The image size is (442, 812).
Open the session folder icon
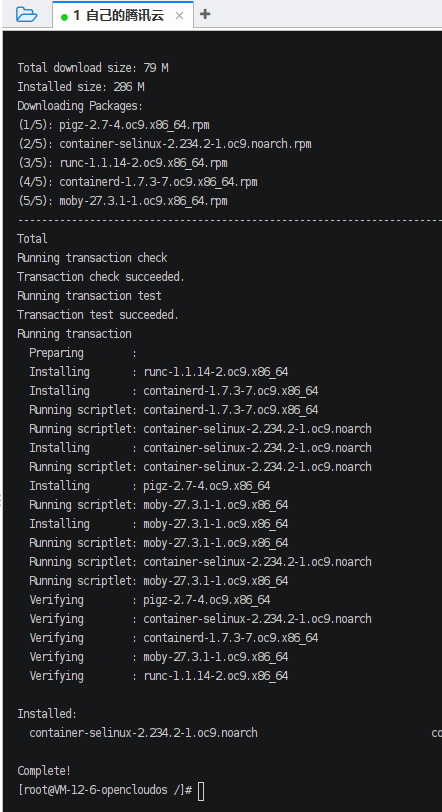[x=26, y=14]
